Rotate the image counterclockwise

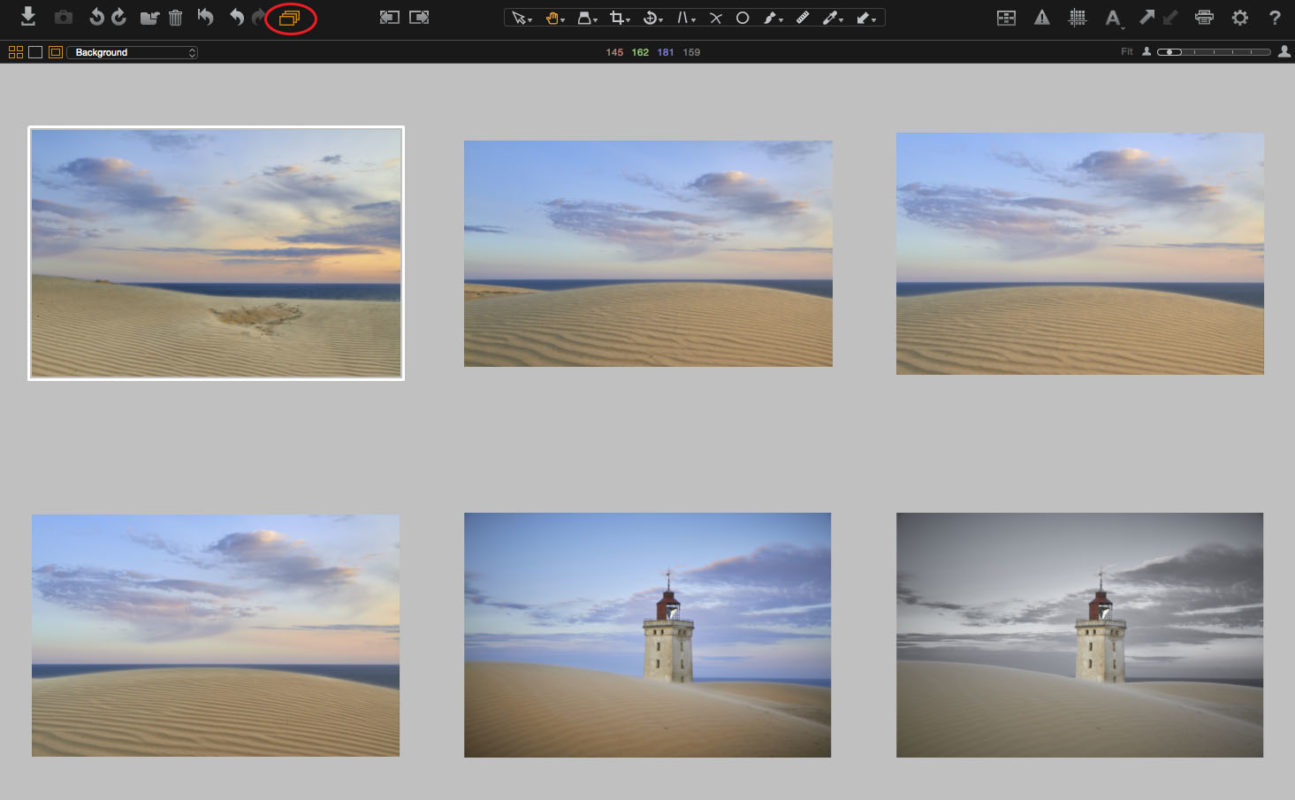coord(95,17)
